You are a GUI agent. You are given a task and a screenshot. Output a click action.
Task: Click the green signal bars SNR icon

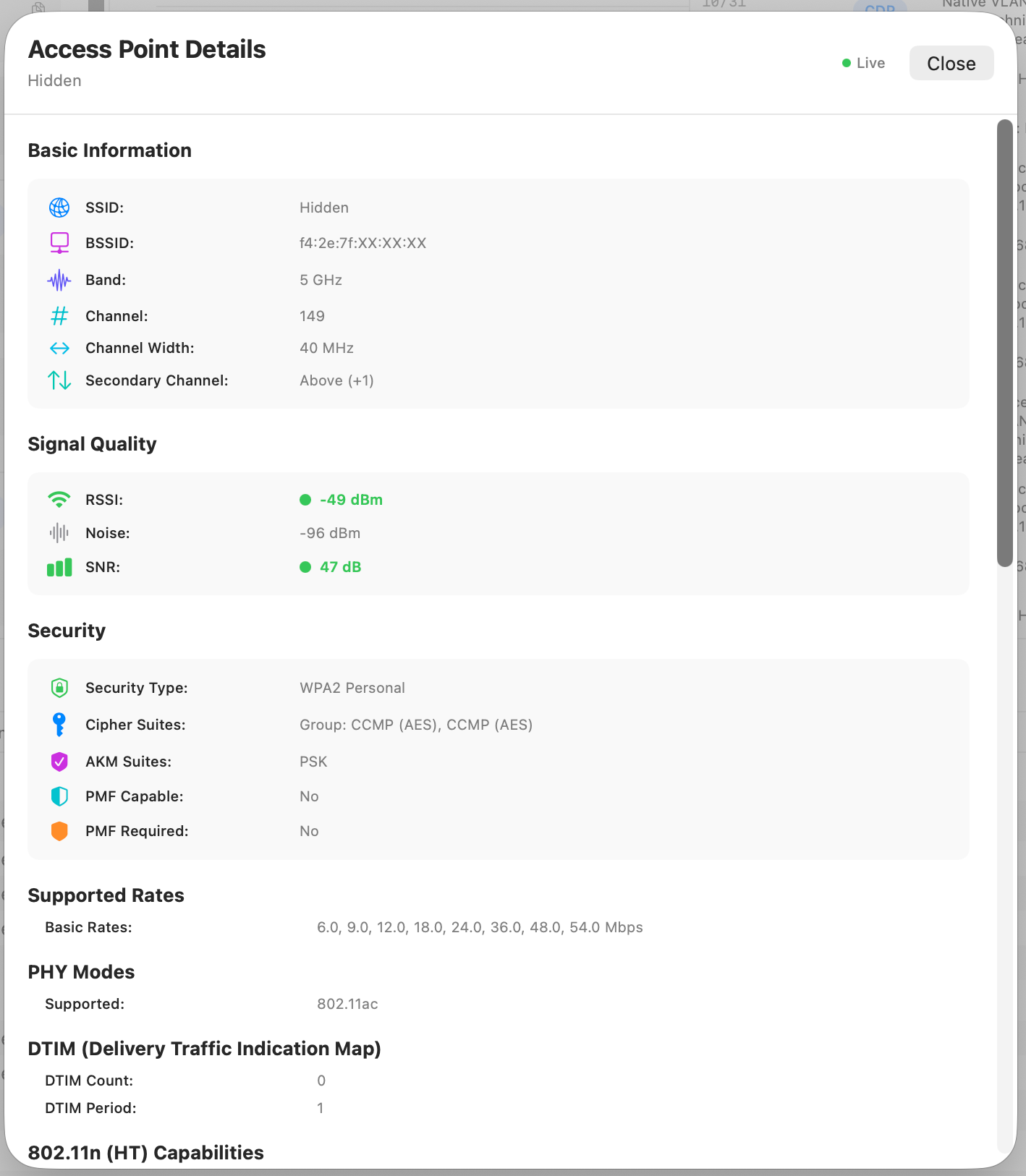coord(59,567)
